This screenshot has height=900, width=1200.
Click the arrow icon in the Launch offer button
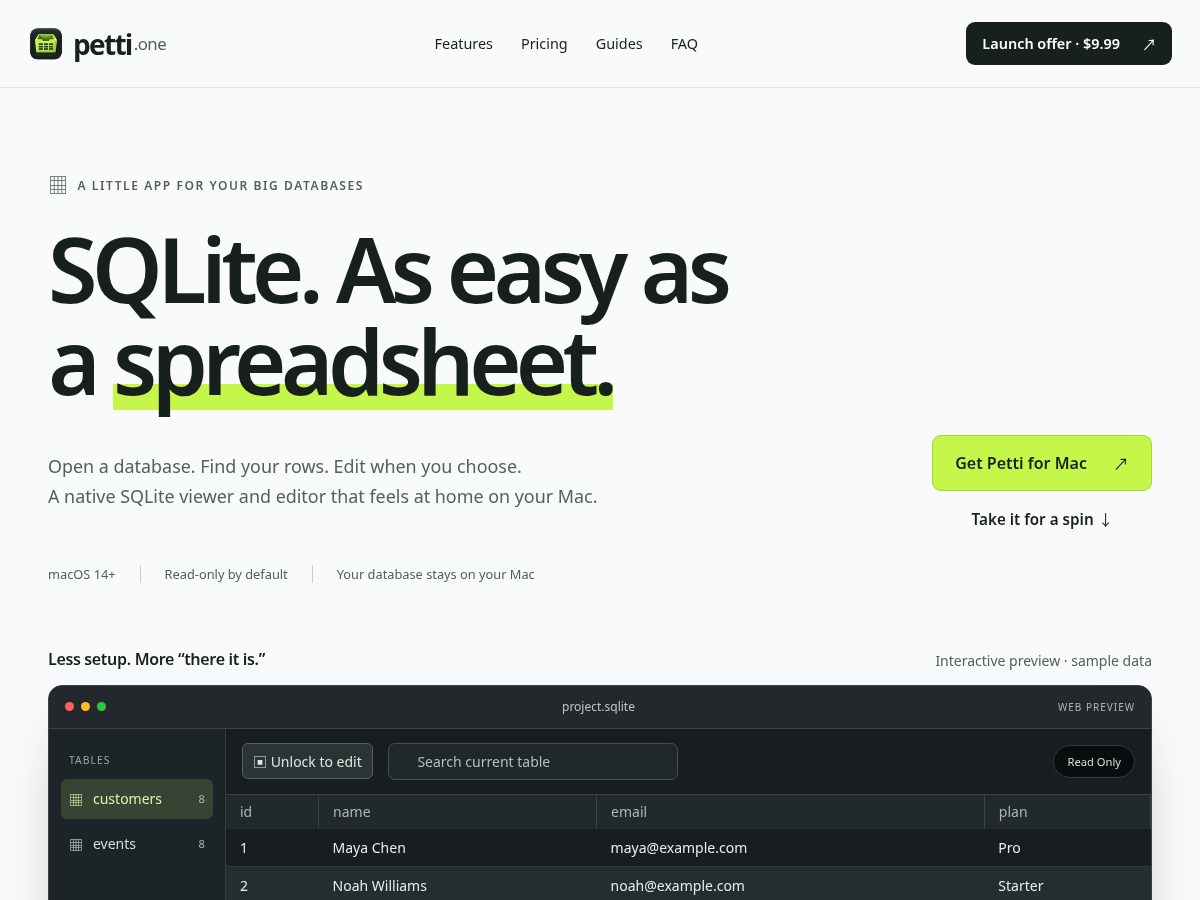(1149, 44)
